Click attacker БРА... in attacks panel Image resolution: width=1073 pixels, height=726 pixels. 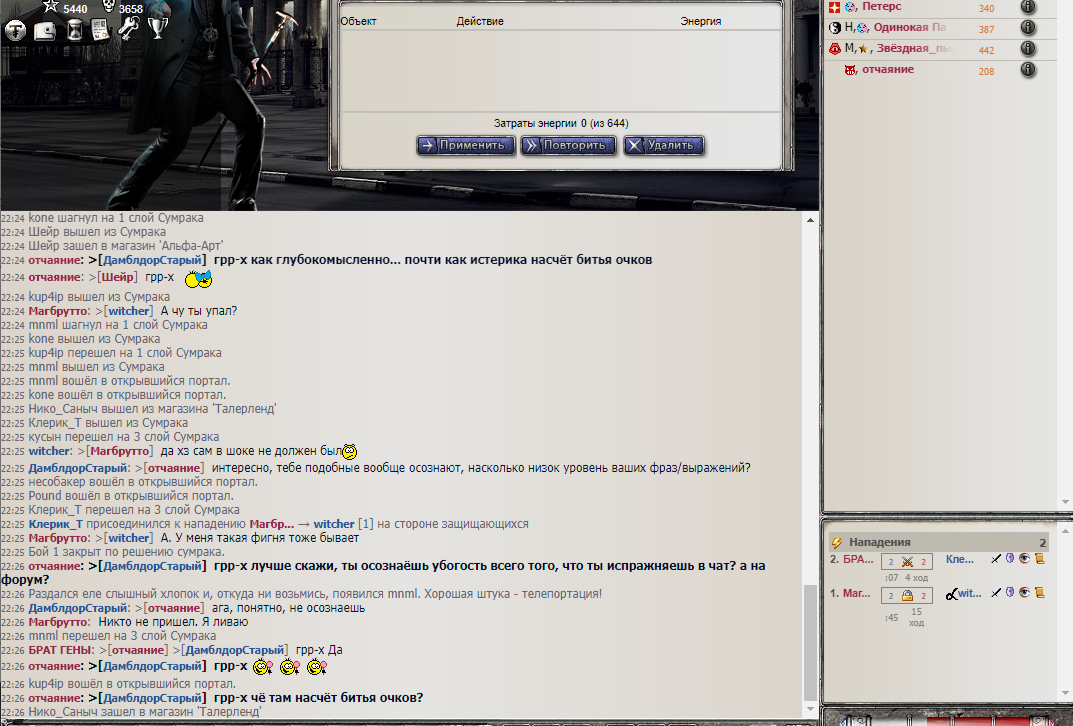tap(858, 559)
